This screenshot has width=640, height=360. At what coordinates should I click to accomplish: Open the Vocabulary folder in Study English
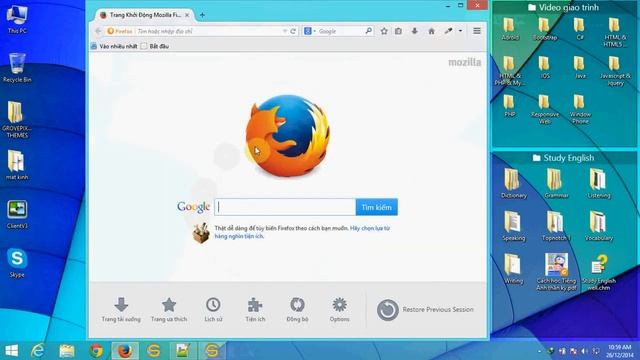click(x=599, y=226)
